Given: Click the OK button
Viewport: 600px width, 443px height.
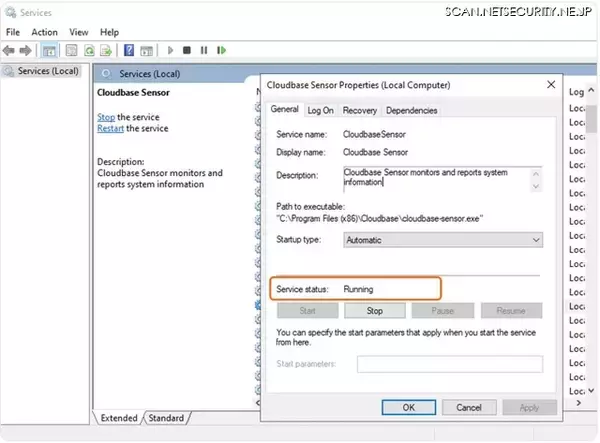Looking at the screenshot, I should [409, 407].
